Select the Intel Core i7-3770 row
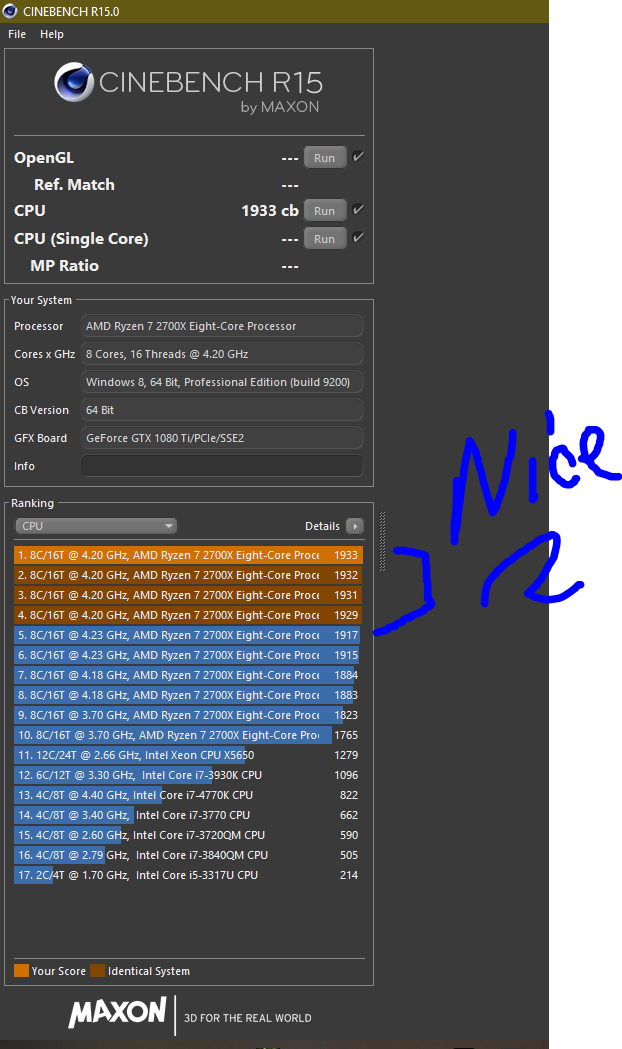 click(189, 816)
